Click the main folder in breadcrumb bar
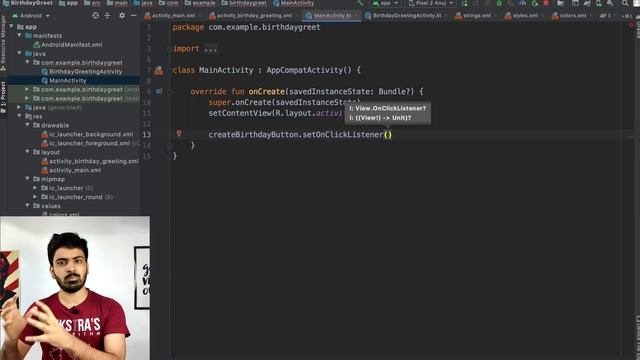Screen dimensions: 640x360 click(118, 3)
